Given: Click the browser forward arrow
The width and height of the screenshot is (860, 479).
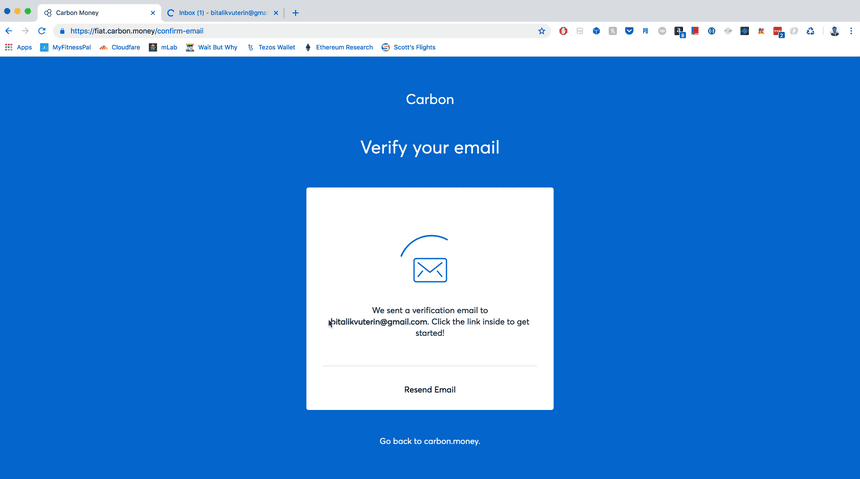Looking at the screenshot, I should click(x=25, y=31).
